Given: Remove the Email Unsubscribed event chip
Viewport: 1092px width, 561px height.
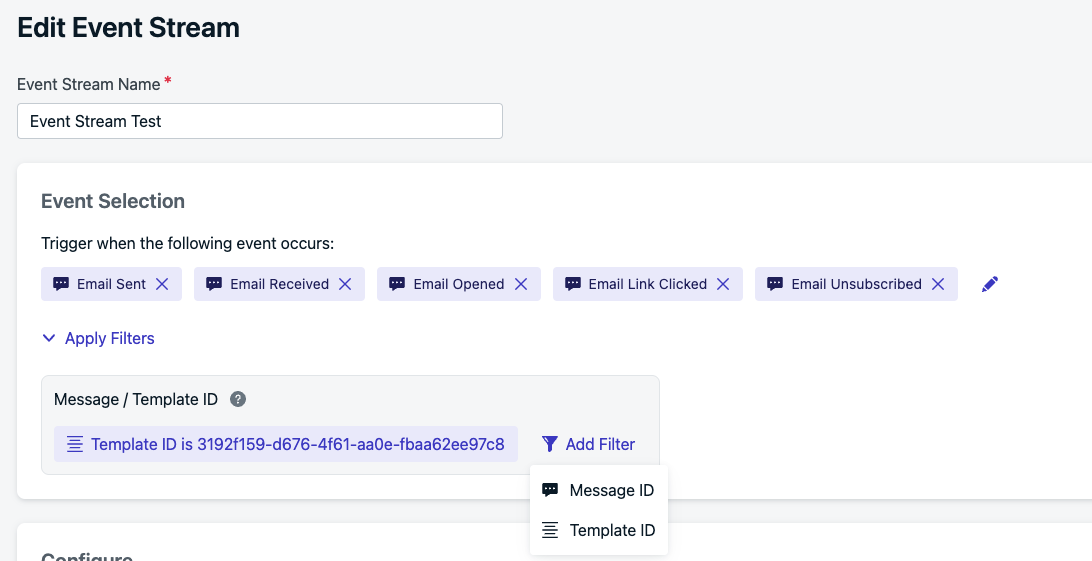Looking at the screenshot, I should pos(938,284).
